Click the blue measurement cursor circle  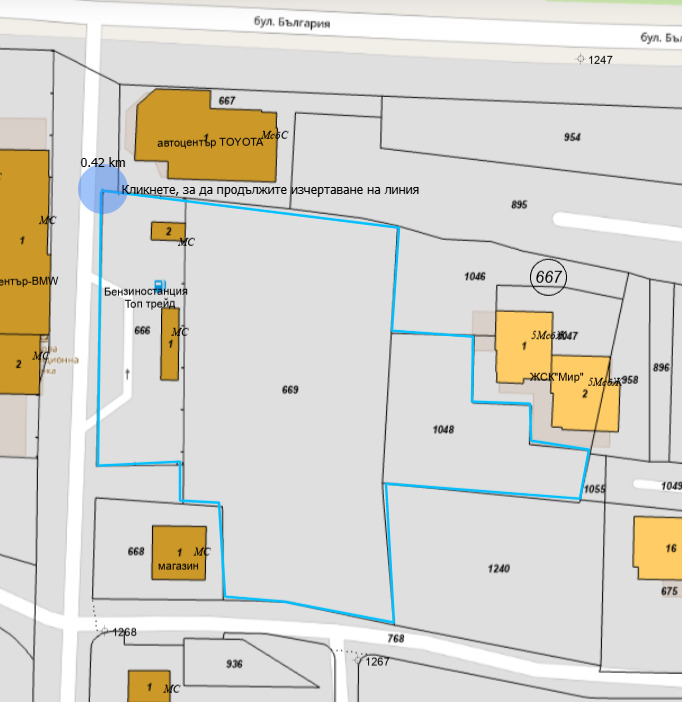pos(102,190)
